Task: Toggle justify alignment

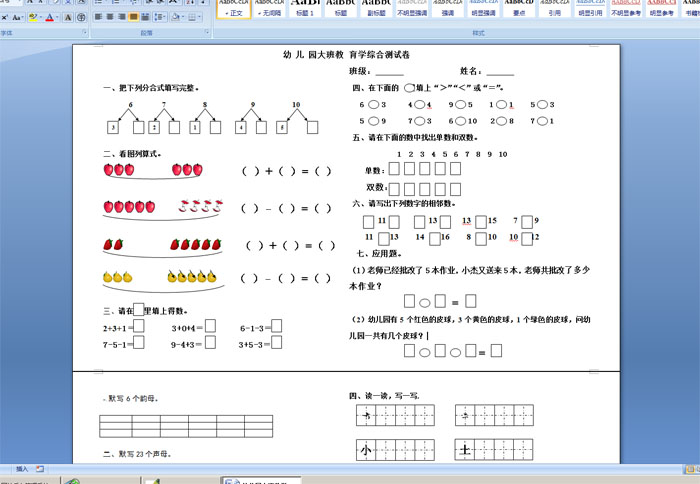Action: point(133,17)
